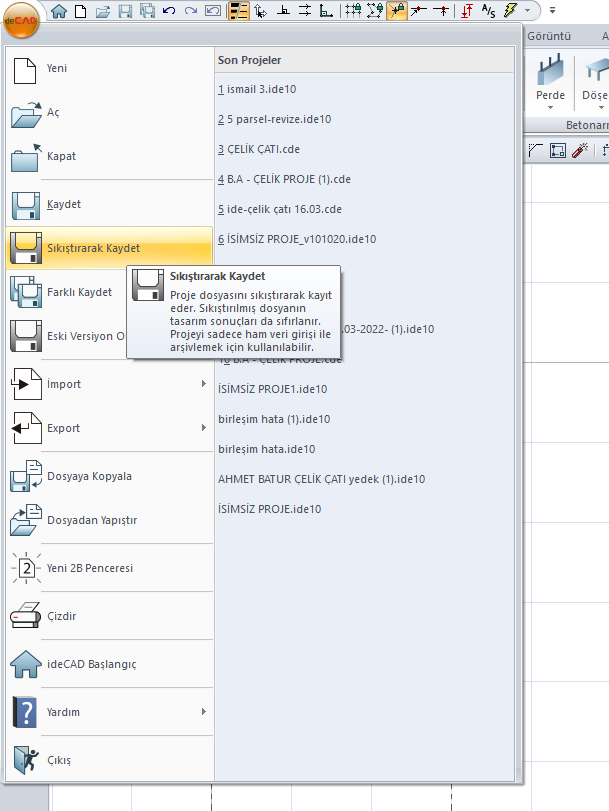Screen dimensions: 609x811
Task: Expand the İmport submenu arrow
Action: 204,384
